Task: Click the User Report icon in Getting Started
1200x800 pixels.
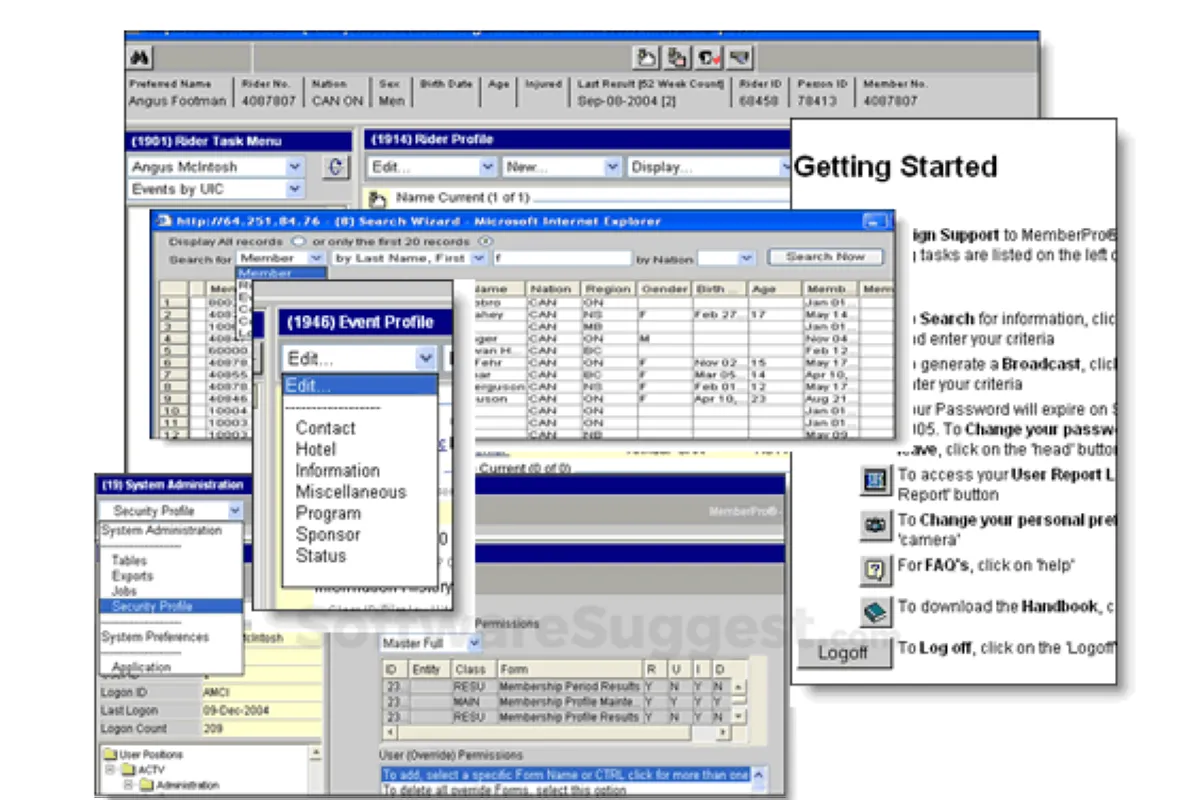Action: tap(875, 481)
